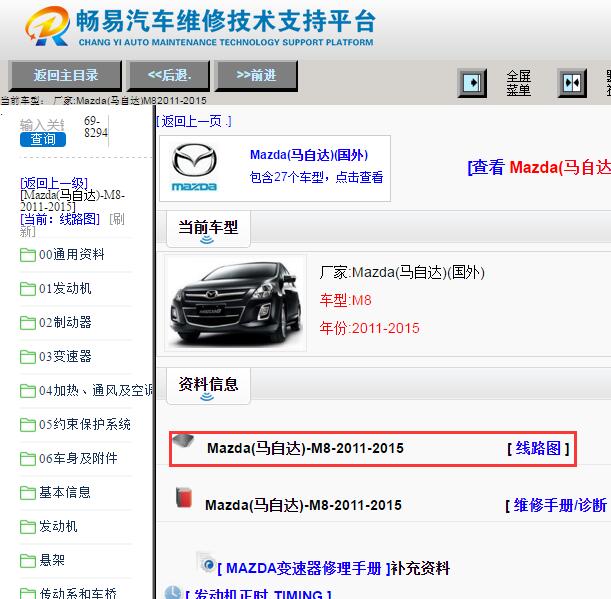Image resolution: width=611 pixels, height=599 pixels.
Task: Click 包含27个车型，点击查看 link
Action: pyautogui.click(x=316, y=177)
